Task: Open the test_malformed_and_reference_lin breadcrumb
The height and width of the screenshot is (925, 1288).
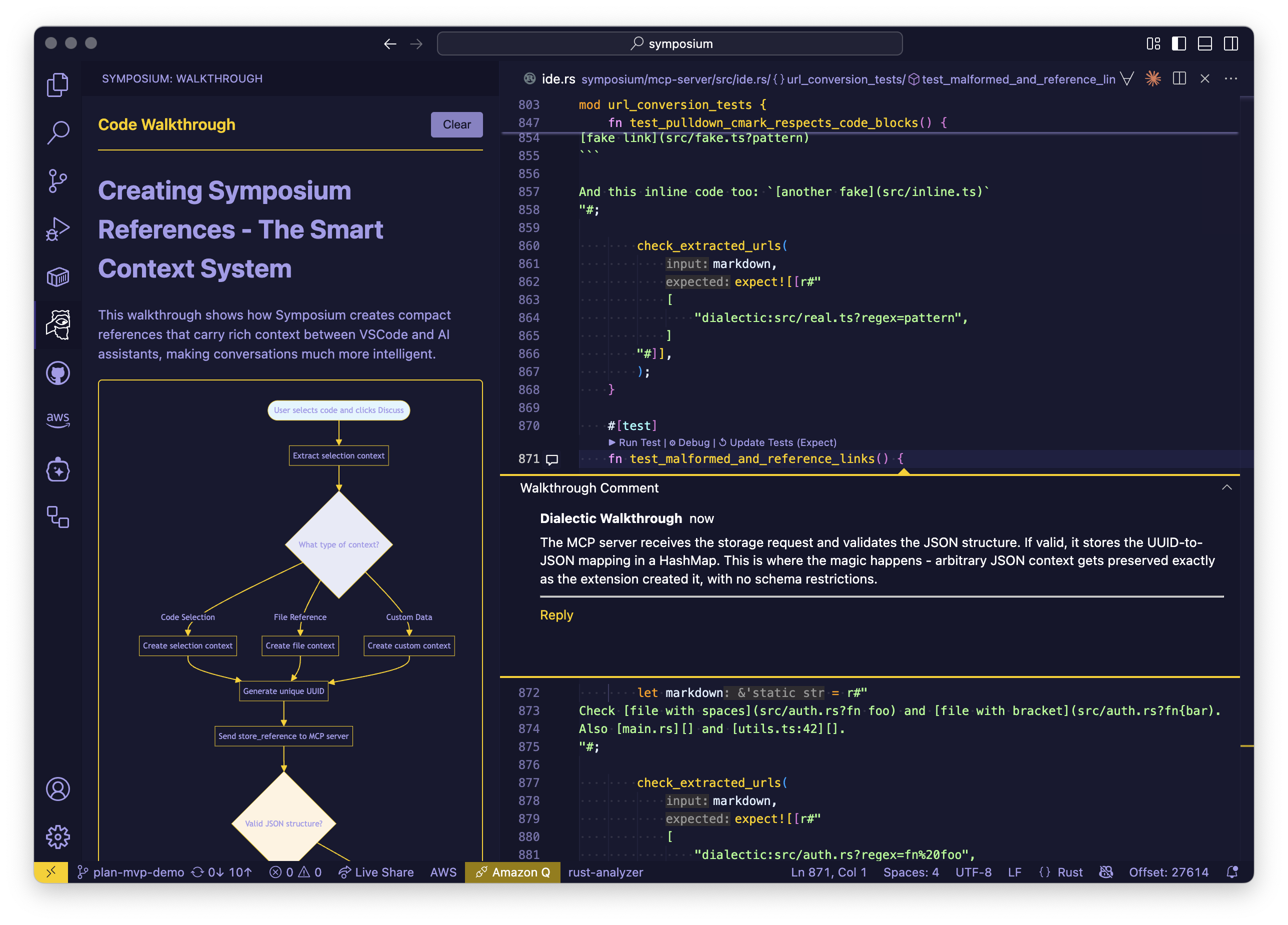Action: coord(1012,79)
